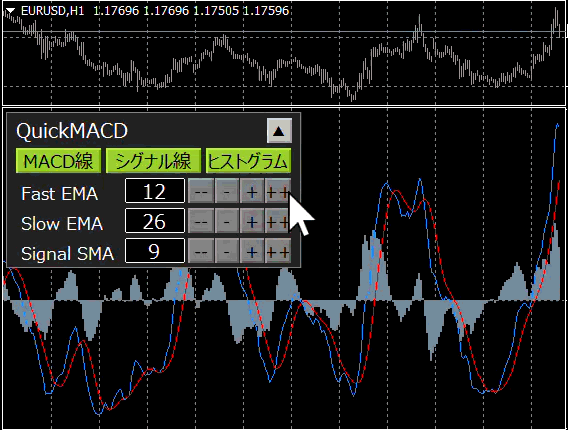Increase Slow EMA with the ++ button

click(x=278, y=221)
